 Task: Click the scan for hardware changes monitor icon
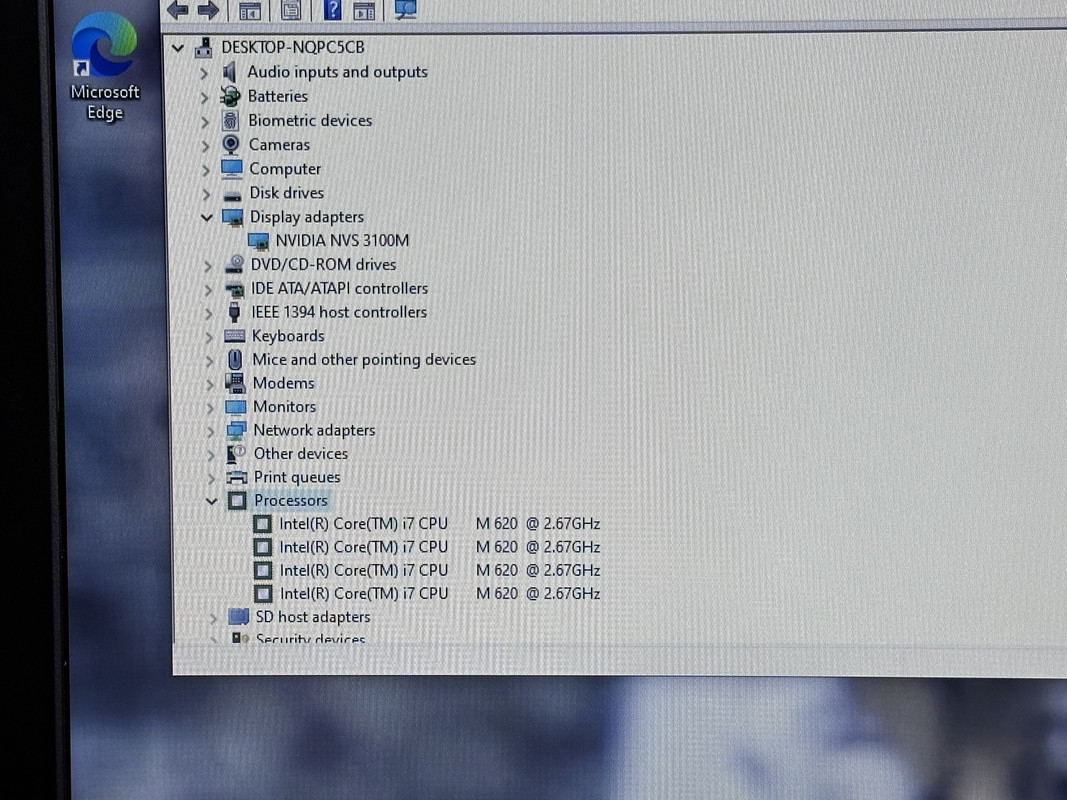click(x=406, y=10)
